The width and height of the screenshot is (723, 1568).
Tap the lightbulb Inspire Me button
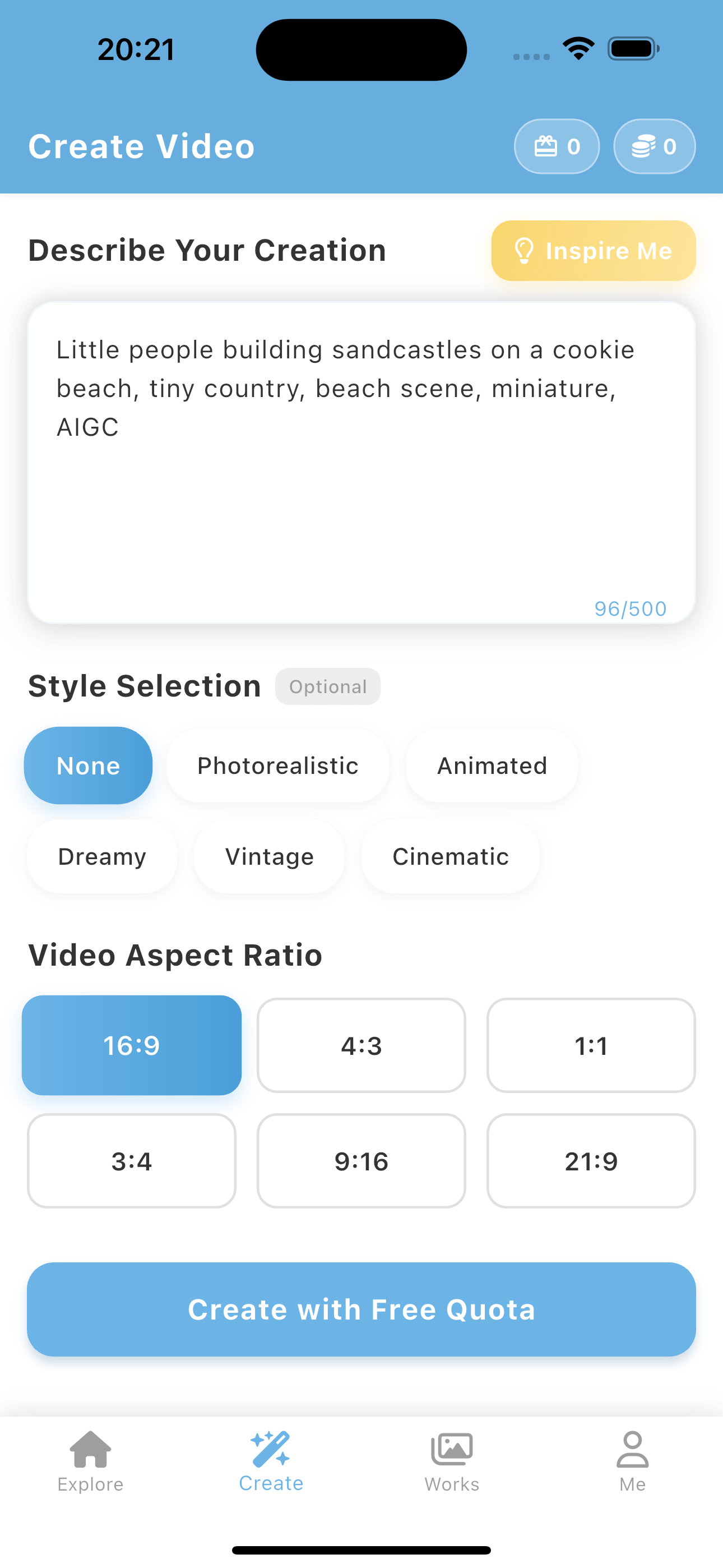(x=594, y=250)
